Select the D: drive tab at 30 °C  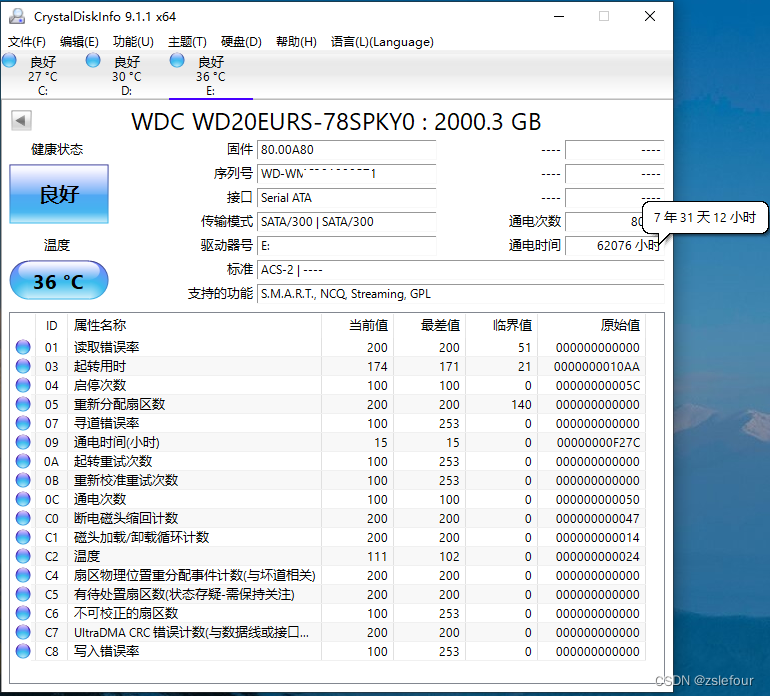click(126, 76)
